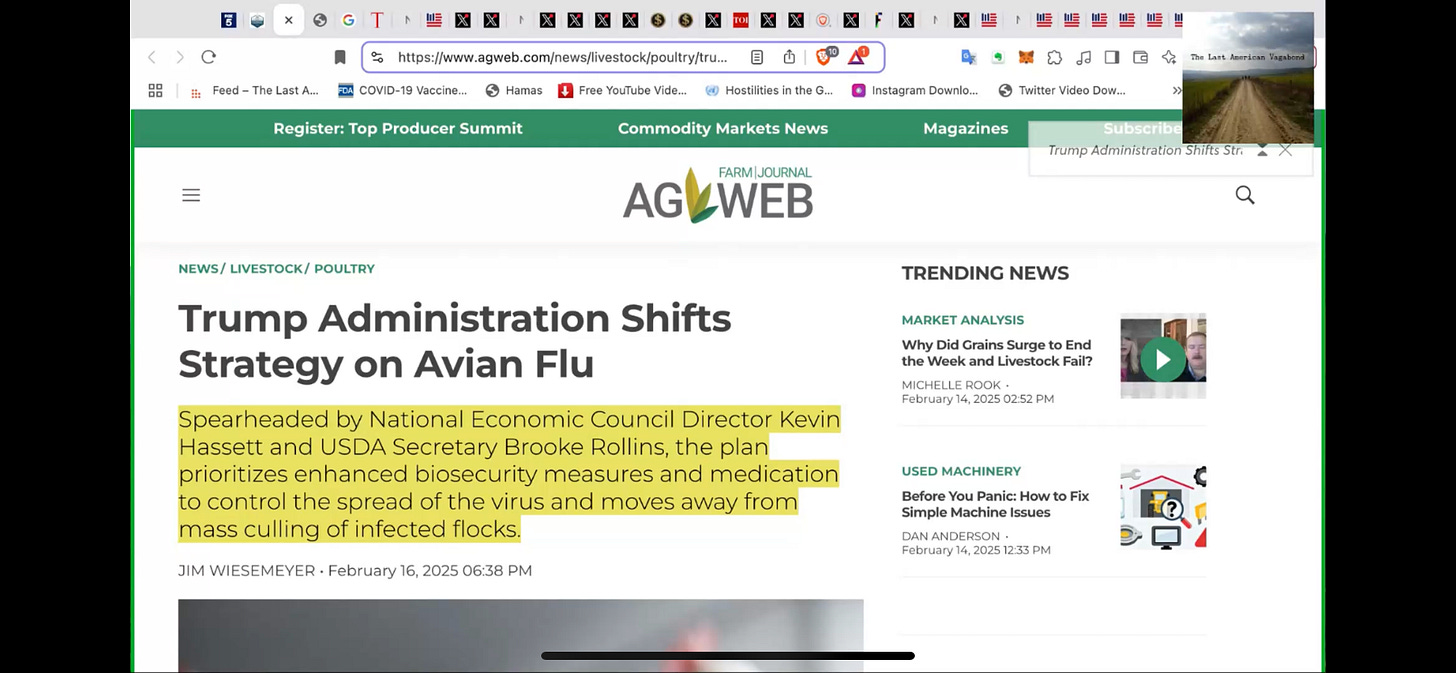Open the Twitter Video Downloader bookmark
The width and height of the screenshot is (1456, 673).
coord(1062,90)
